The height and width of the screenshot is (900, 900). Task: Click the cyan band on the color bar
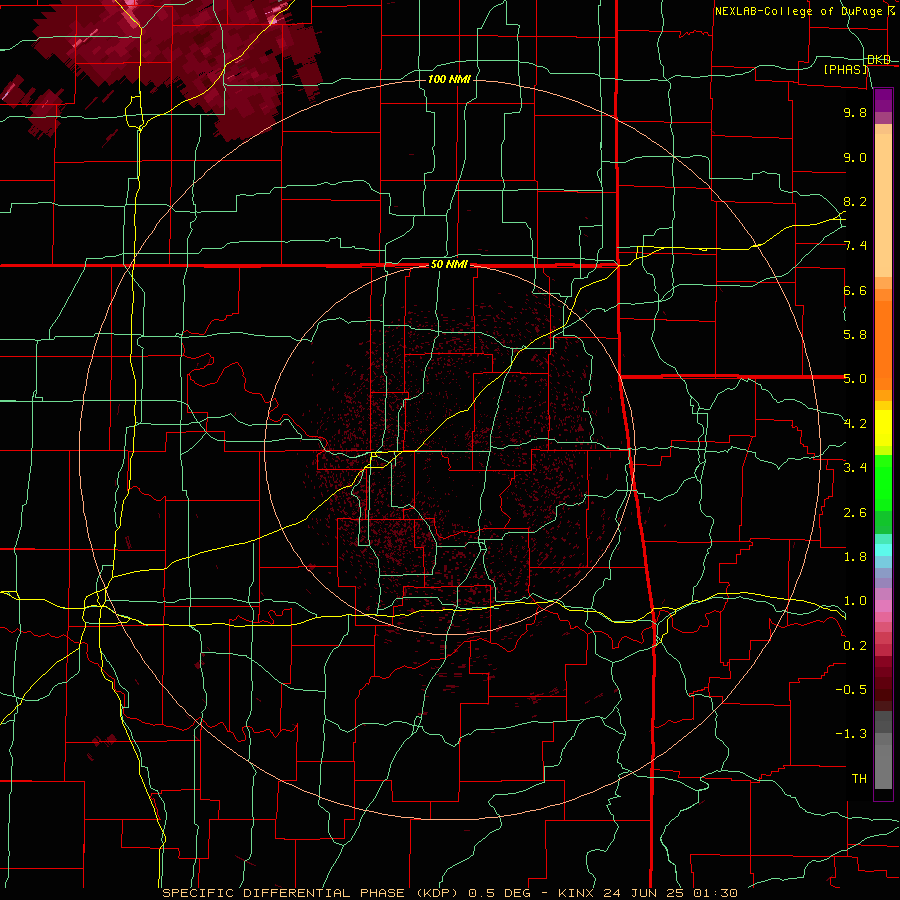[x=883, y=550]
